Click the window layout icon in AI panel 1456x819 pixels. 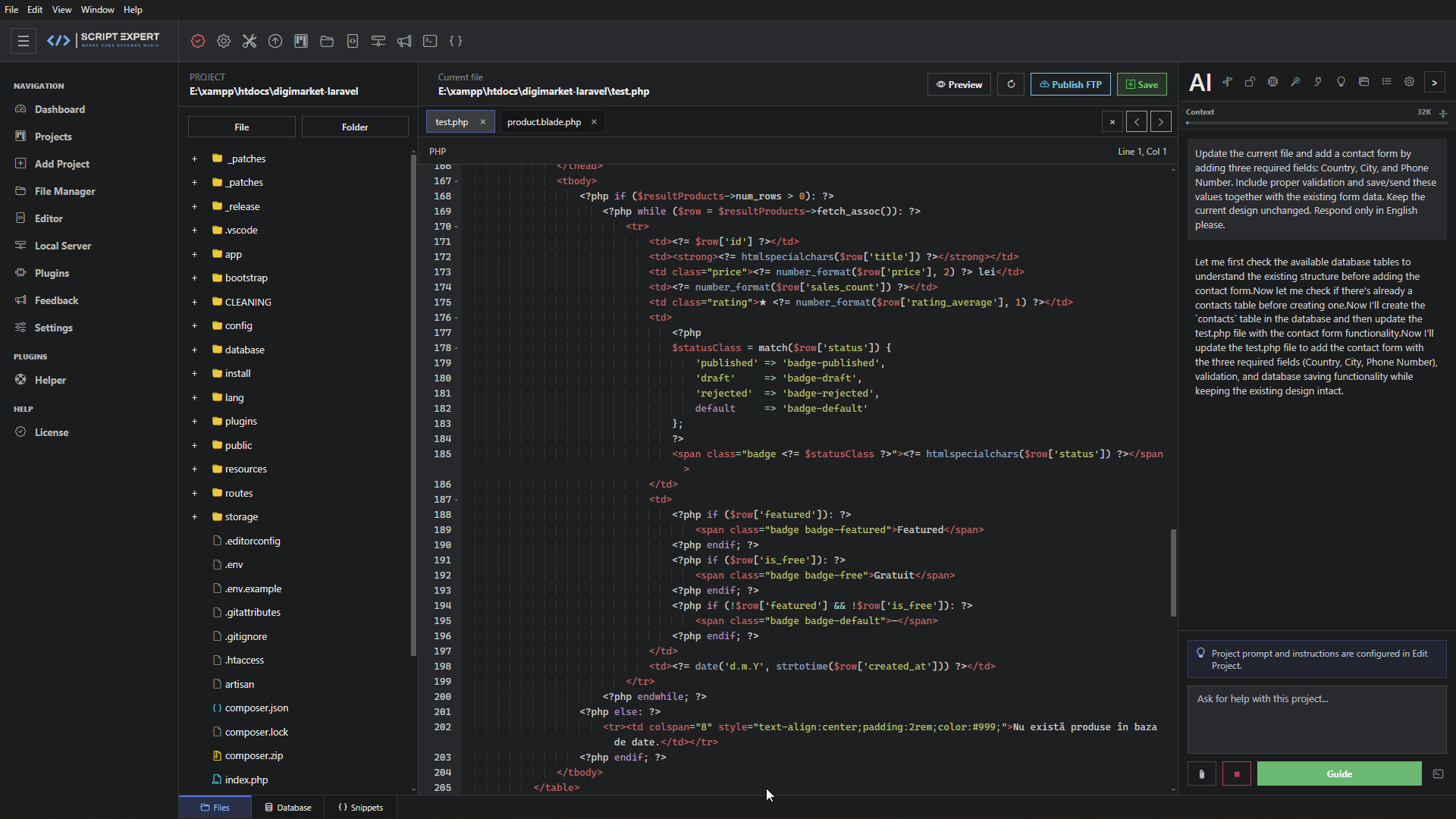tap(1363, 82)
